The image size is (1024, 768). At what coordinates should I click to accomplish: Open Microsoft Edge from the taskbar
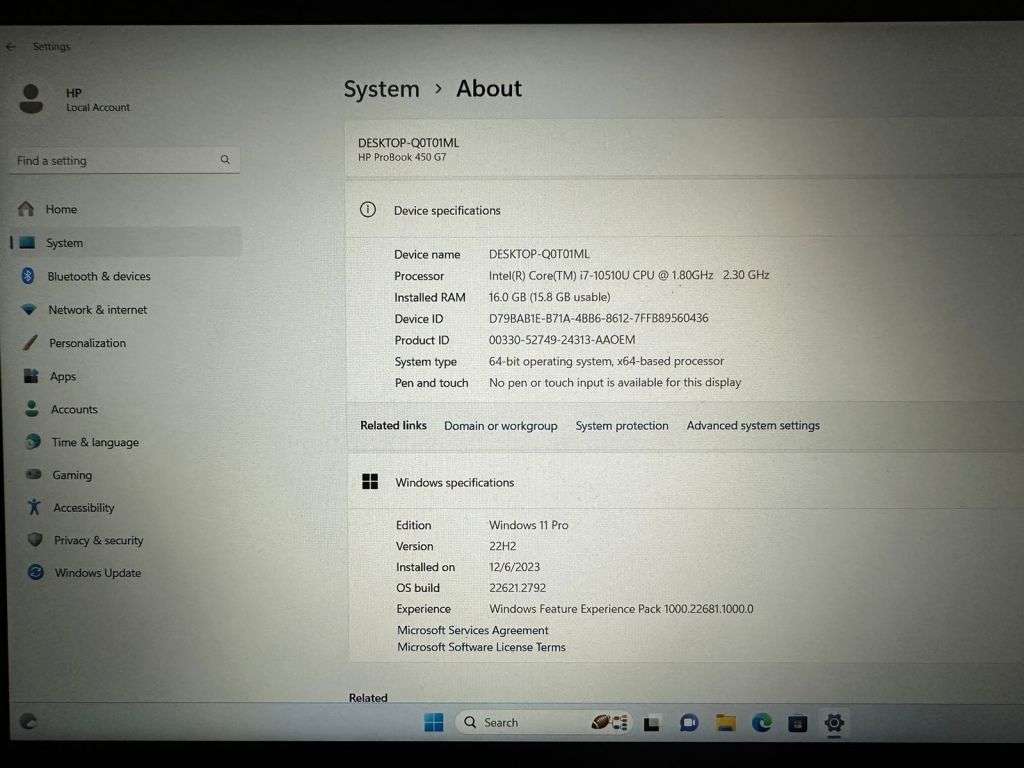762,722
